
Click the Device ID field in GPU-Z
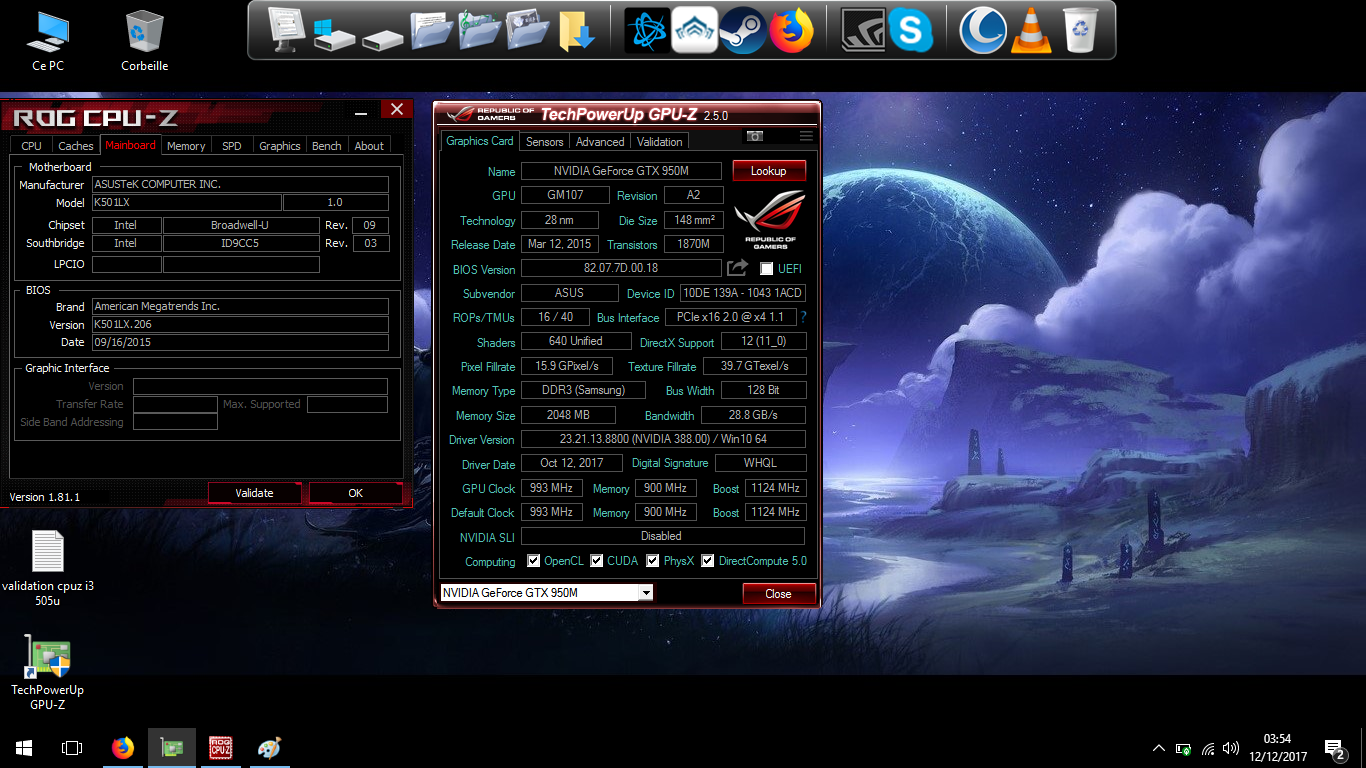743,293
